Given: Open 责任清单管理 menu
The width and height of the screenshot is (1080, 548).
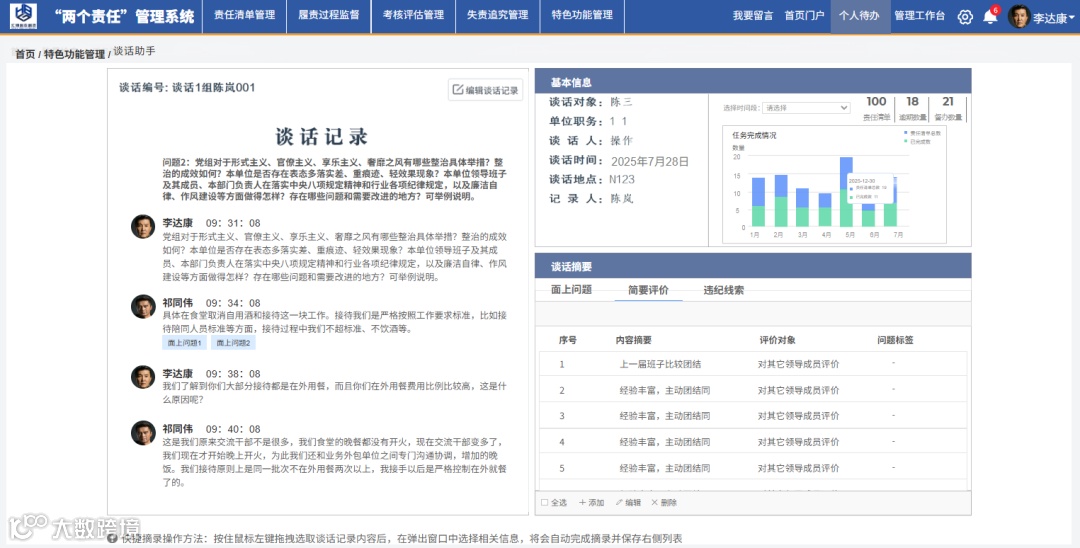Looking at the screenshot, I should [x=245, y=15].
